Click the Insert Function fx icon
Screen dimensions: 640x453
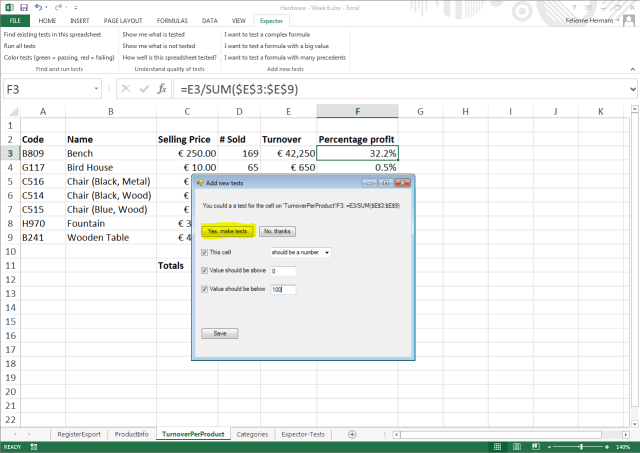162,89
